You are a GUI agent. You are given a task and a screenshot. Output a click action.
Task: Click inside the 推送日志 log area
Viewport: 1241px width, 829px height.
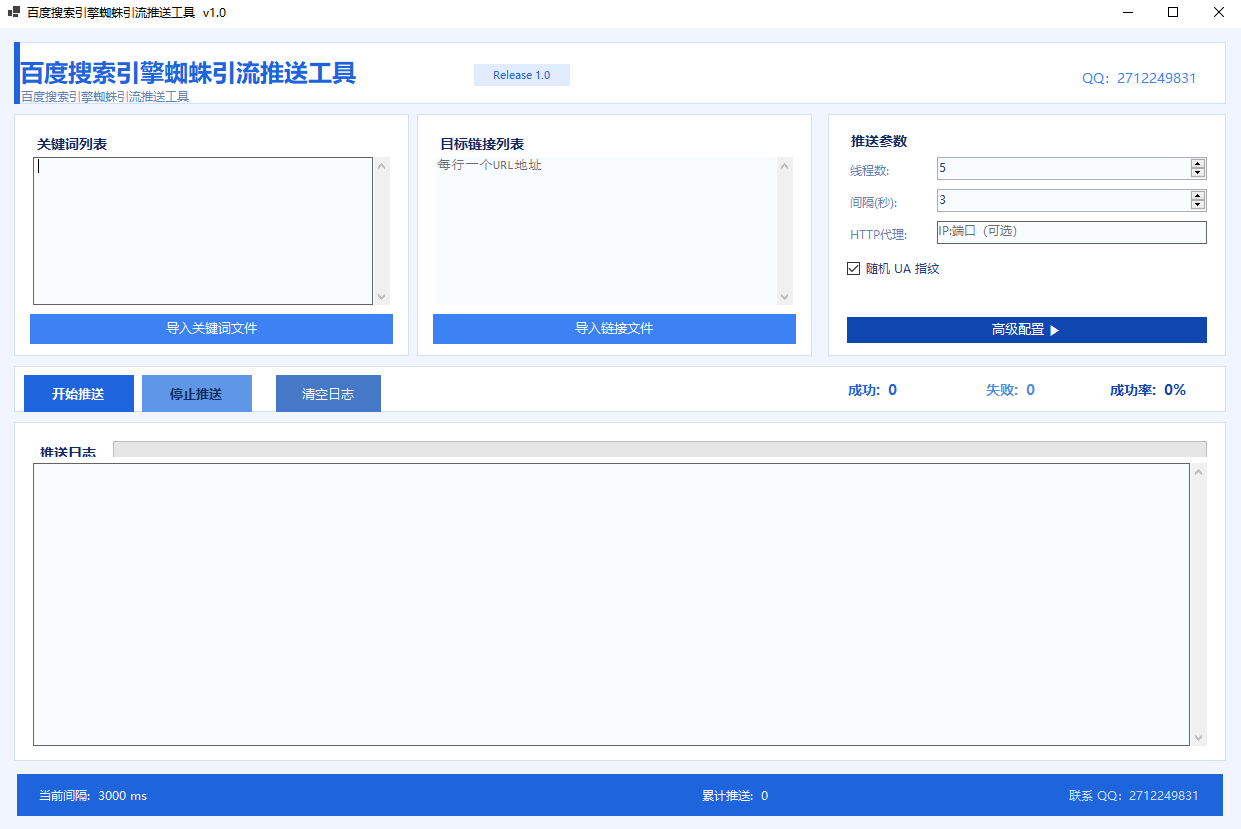point(611,604)
